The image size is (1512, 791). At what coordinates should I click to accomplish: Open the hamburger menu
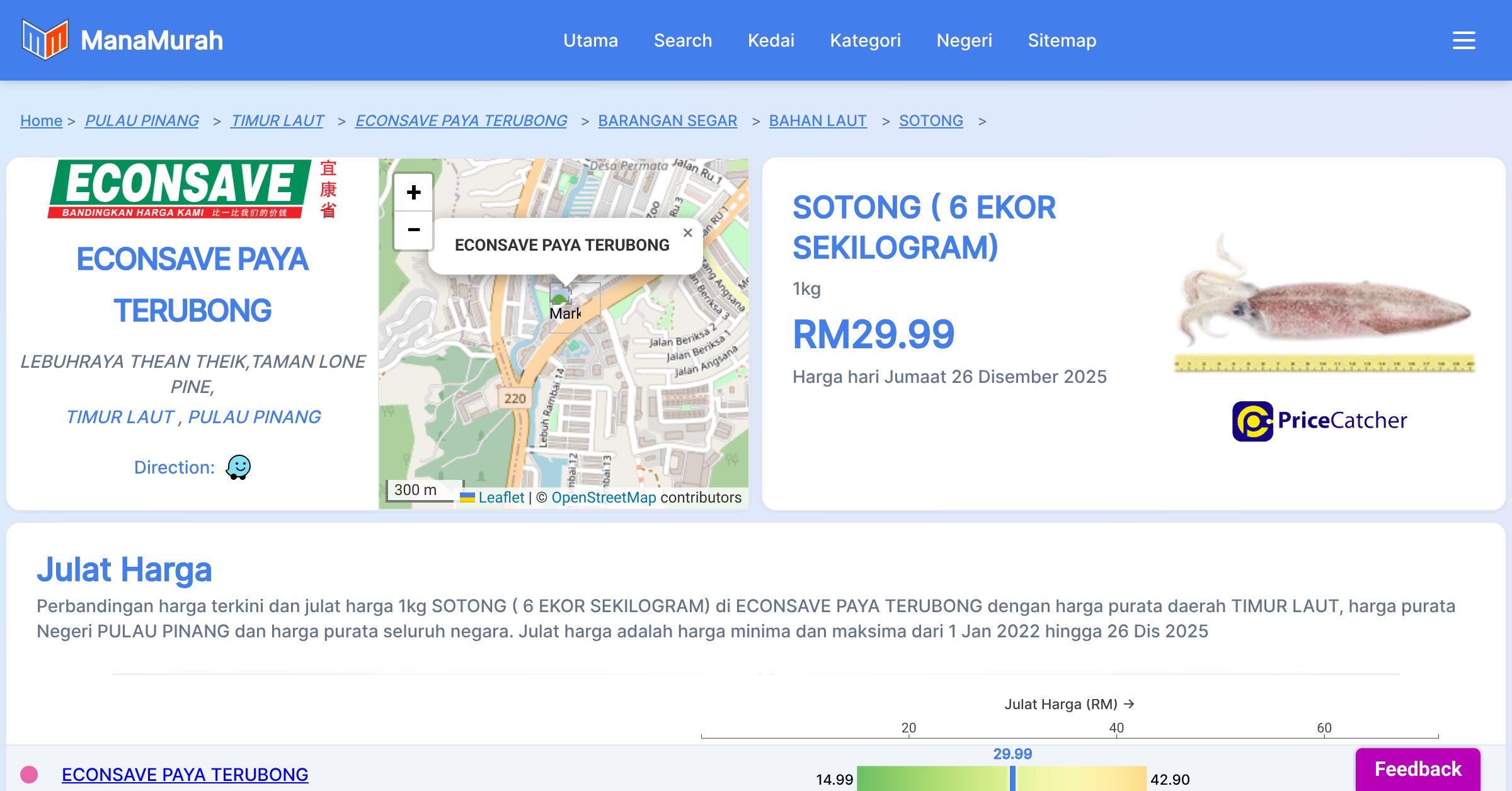1463,40
